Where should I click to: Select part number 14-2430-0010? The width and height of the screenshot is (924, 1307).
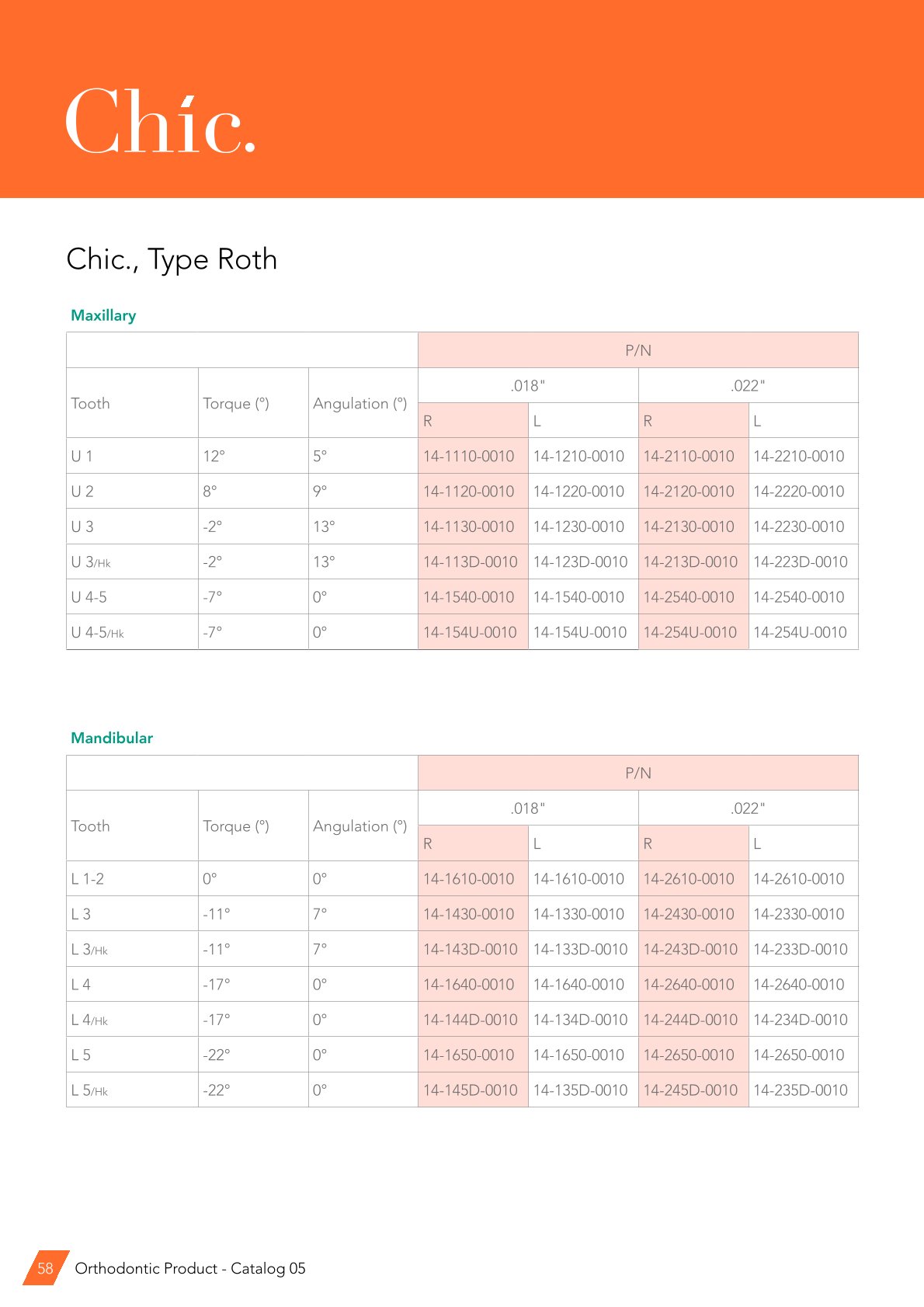689,914
